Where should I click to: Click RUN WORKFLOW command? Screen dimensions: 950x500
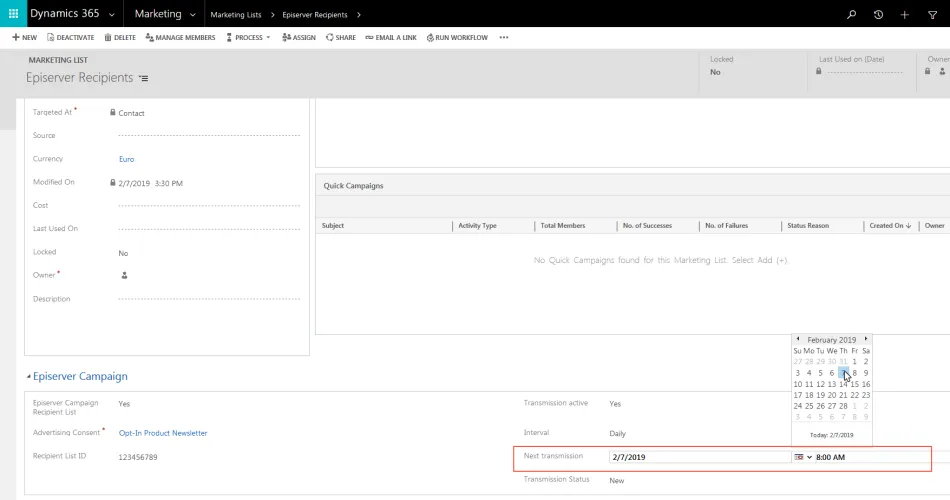pos(457,38)
